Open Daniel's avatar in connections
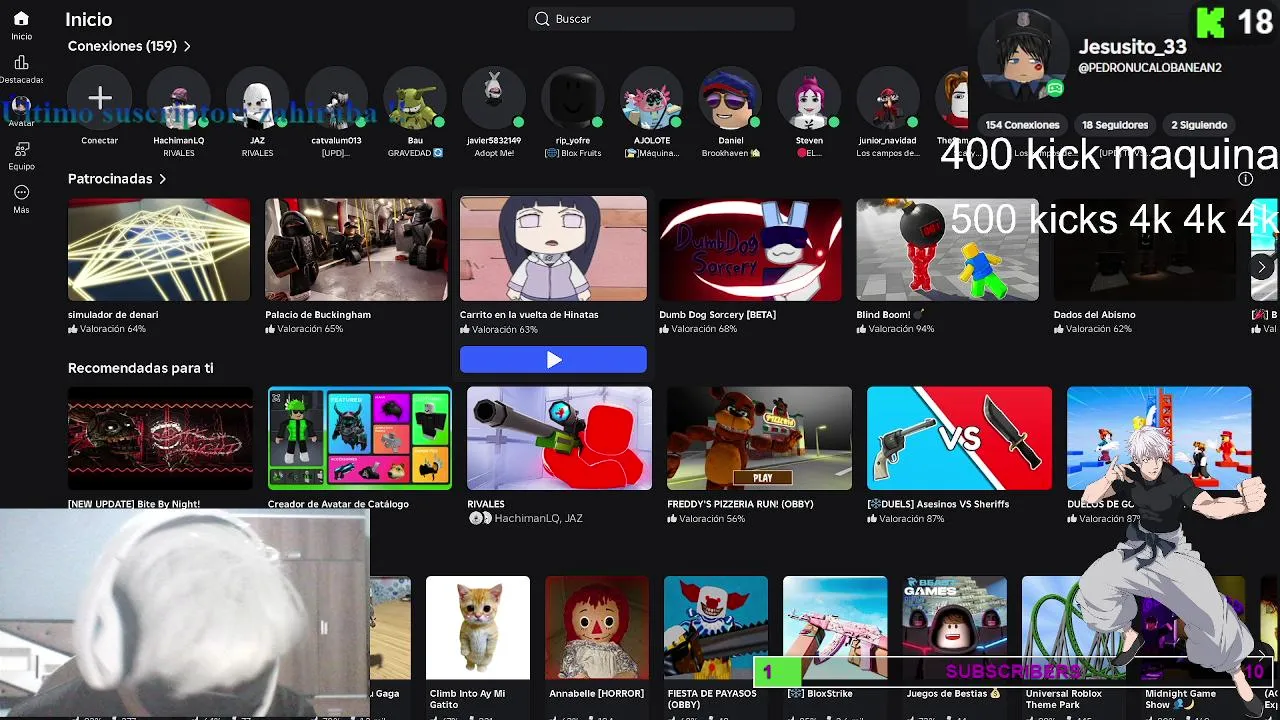1280x720 pixels. coord(730,98)
